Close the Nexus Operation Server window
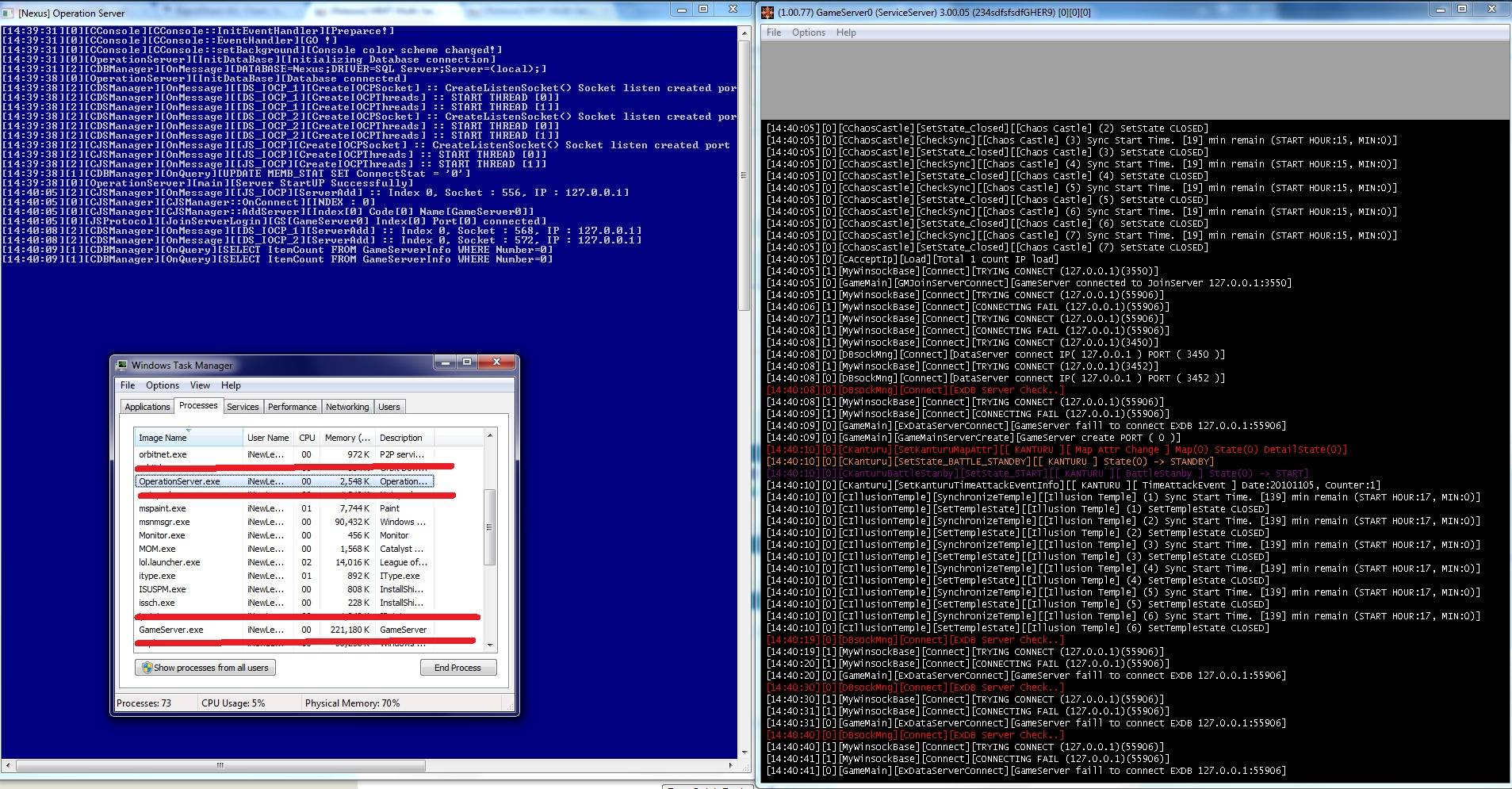 (732, 9)
